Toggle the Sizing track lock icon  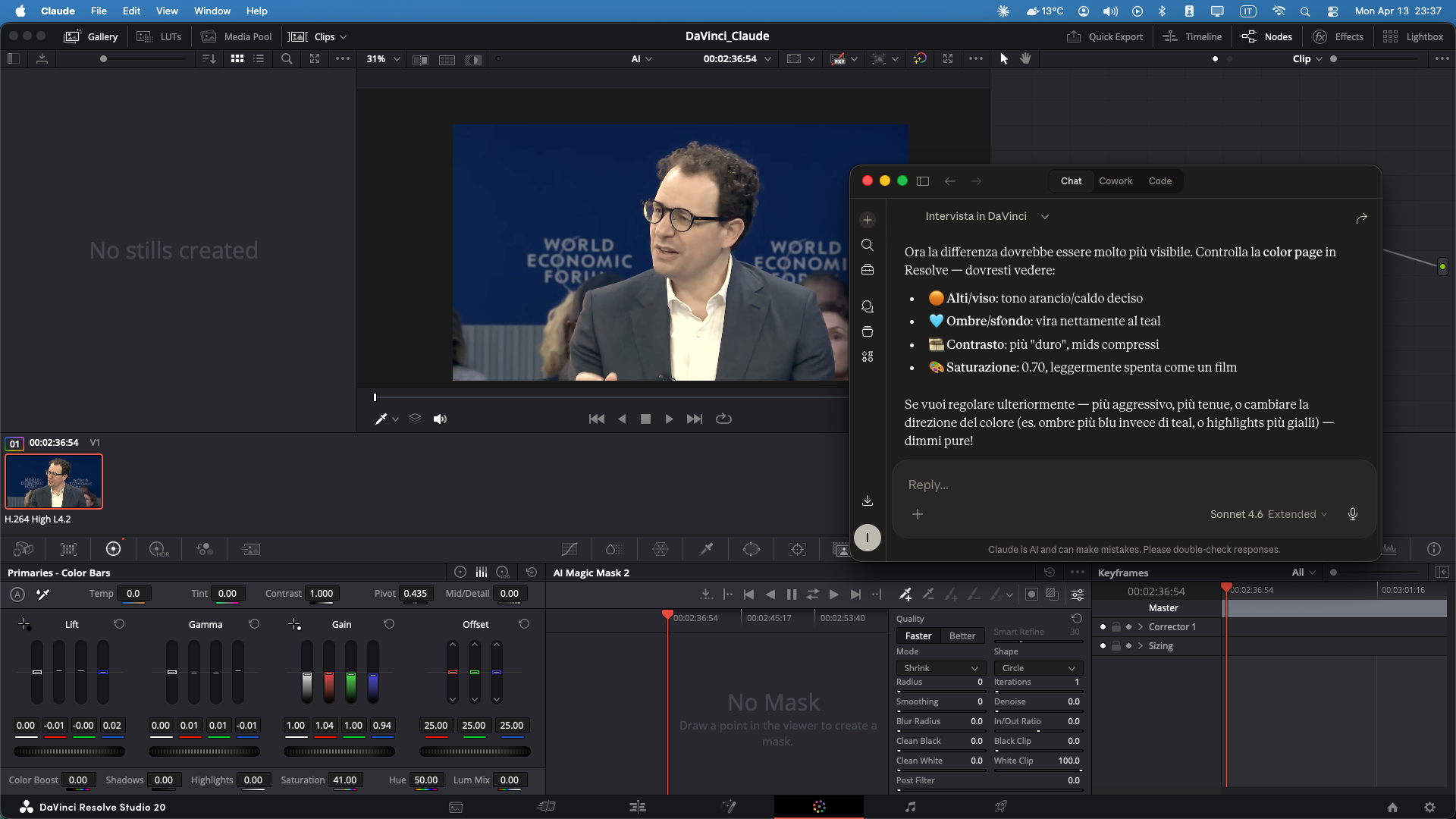(x=1116, y=646)
